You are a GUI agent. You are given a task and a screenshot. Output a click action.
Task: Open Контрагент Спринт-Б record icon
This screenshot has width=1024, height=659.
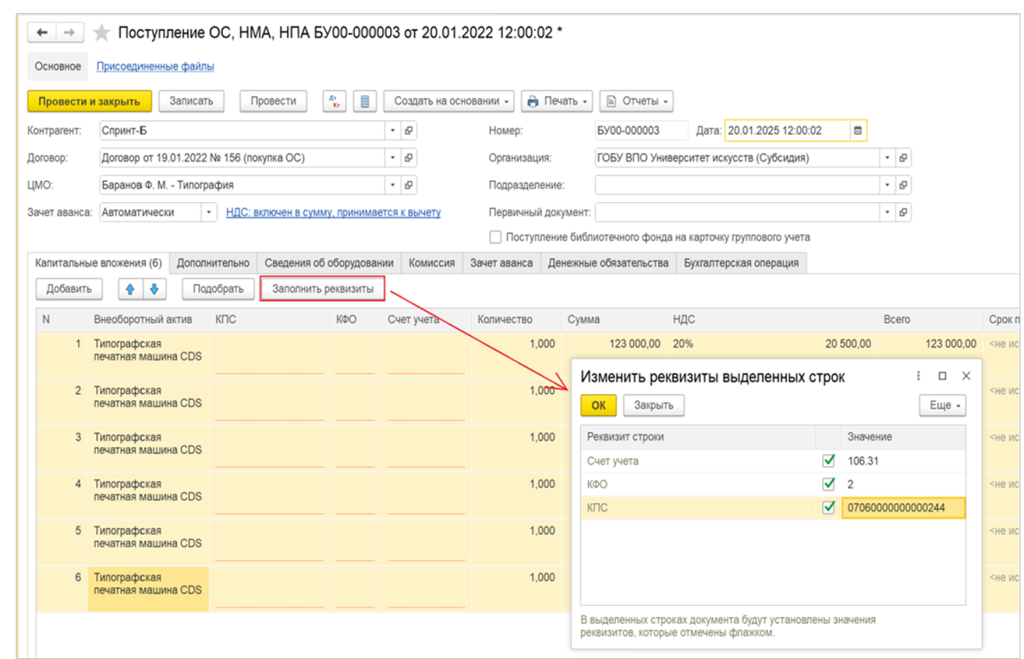coord(408,131)
